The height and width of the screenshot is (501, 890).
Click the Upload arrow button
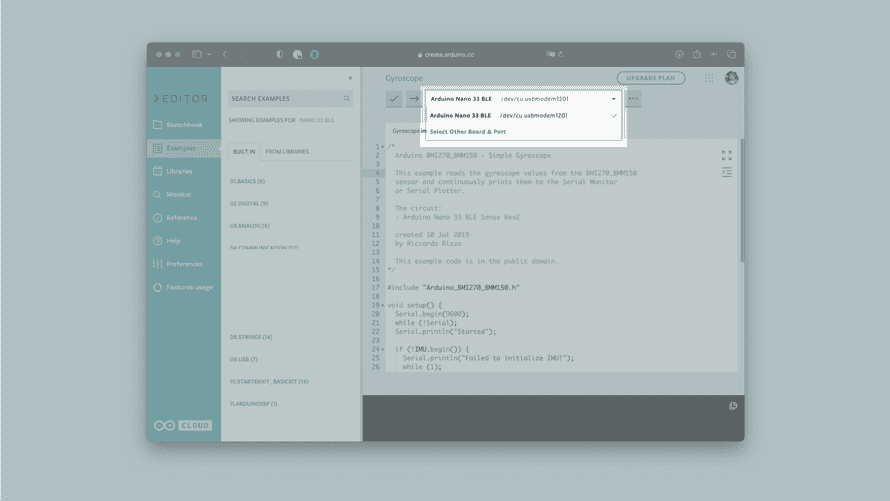414,99
